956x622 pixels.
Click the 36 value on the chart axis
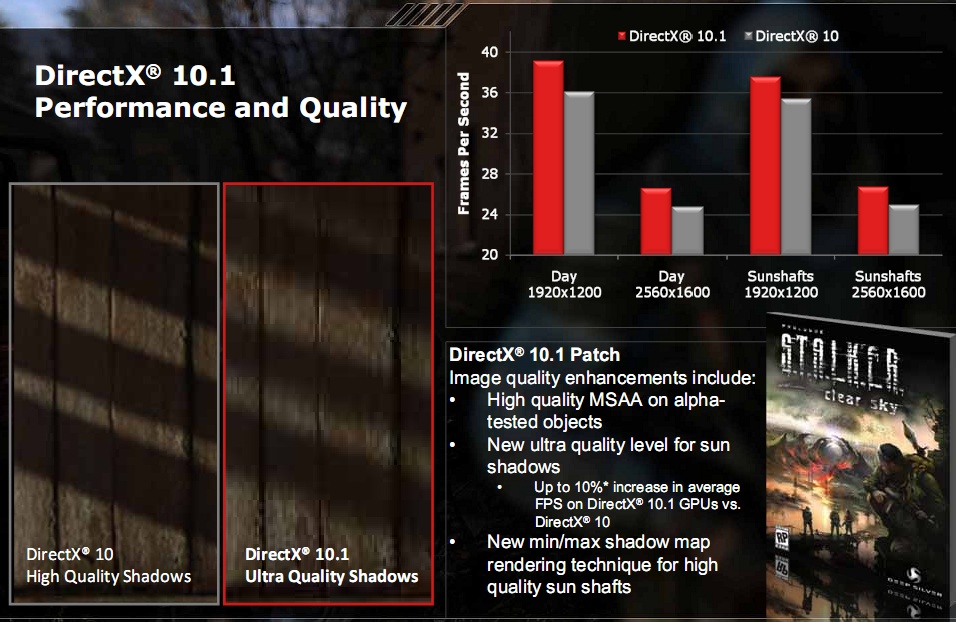pyautogui.click(x=490, y=93)
